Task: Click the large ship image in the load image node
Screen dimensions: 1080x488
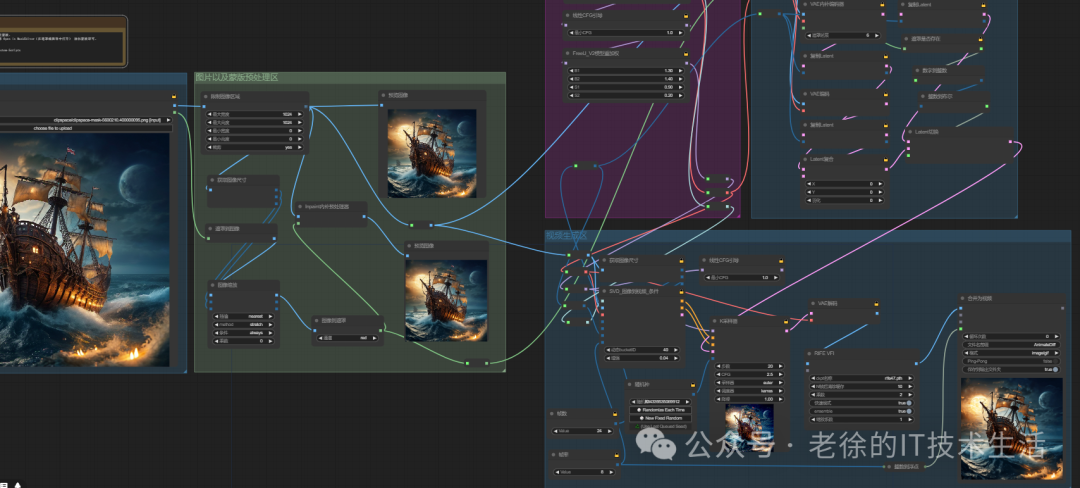Action: tap(85, 249)
